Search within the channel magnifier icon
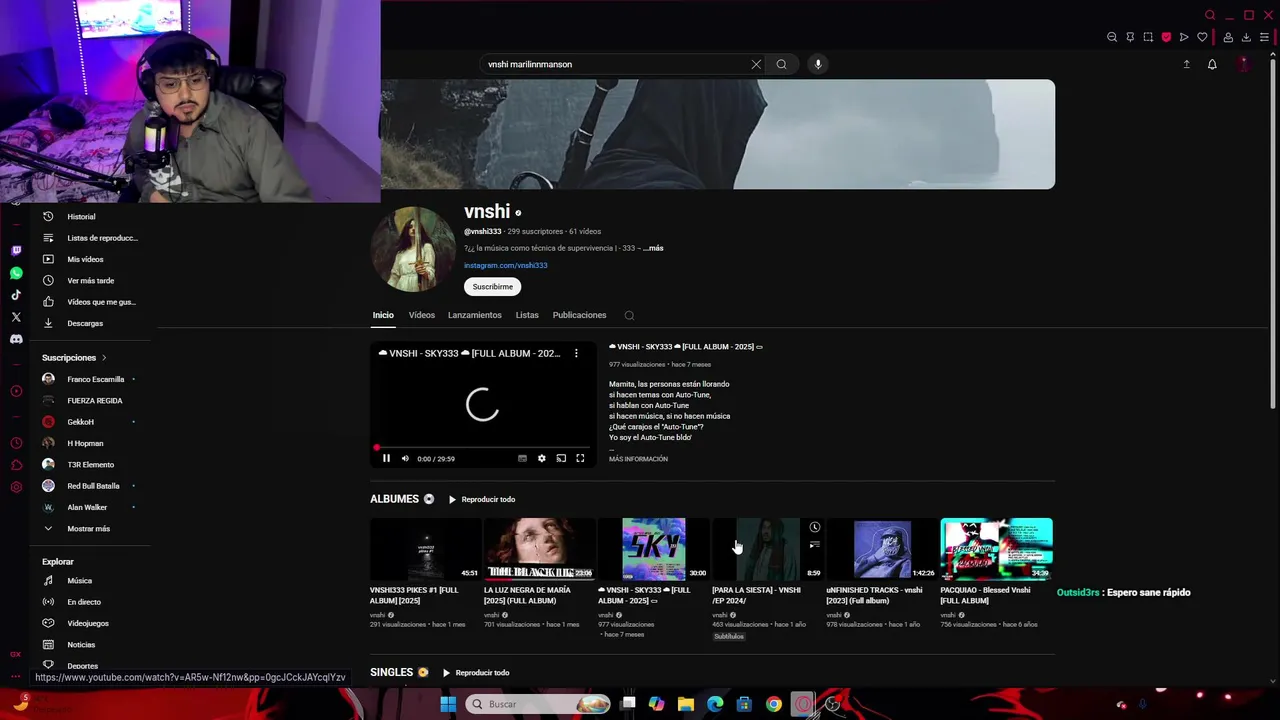This screenshot has width=1280, height=720. (x=629, y=315)
